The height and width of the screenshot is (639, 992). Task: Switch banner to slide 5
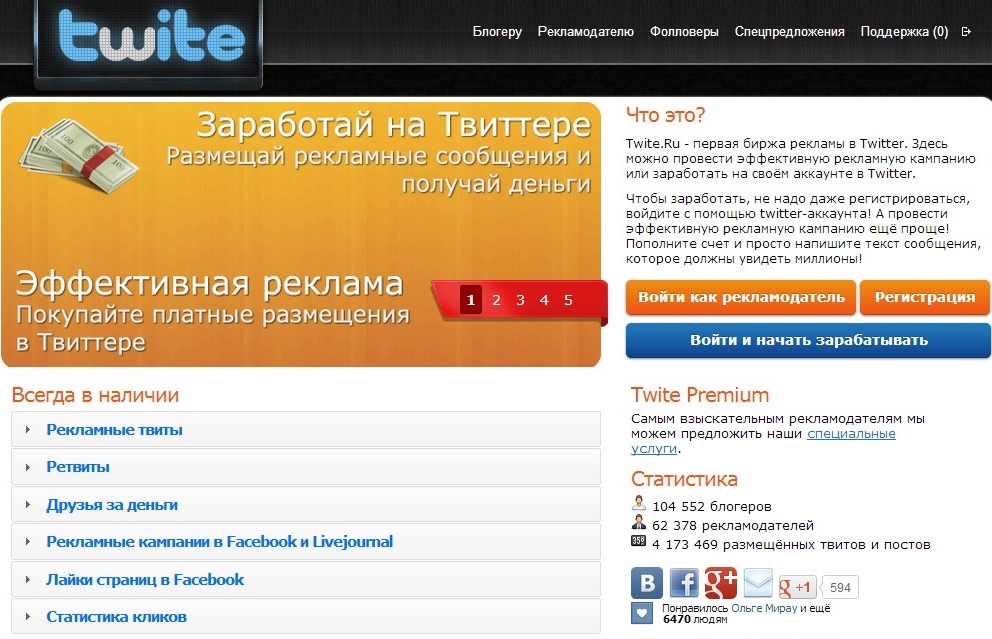568,300
